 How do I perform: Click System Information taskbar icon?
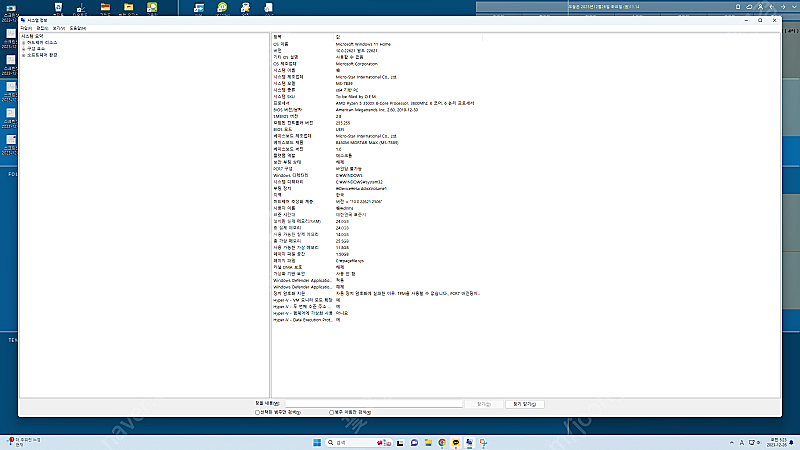tap(469, 442)
